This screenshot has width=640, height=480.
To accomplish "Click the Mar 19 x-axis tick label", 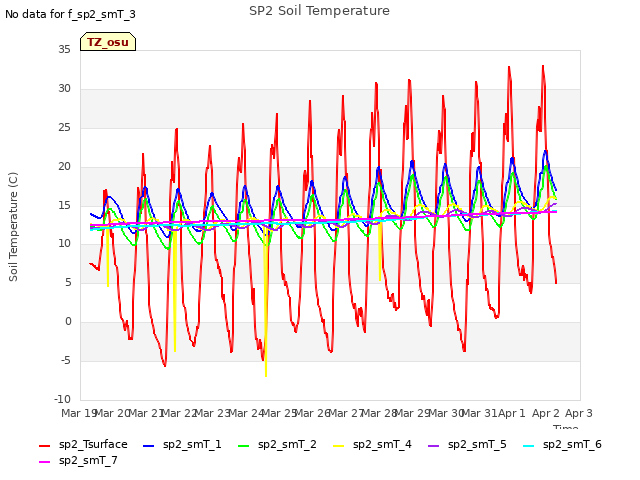I will click(79, 413).
